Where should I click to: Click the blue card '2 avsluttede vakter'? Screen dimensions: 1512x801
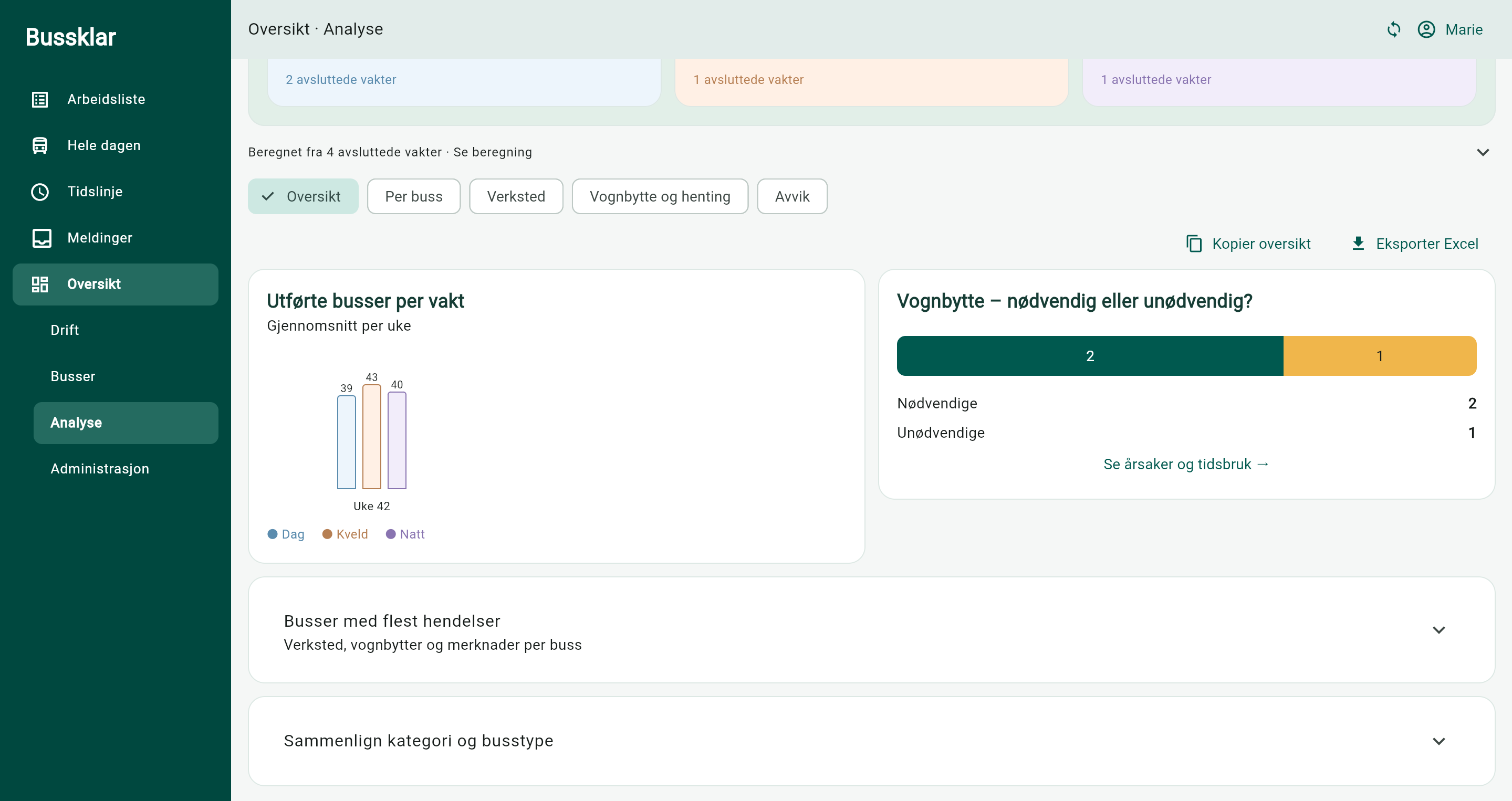click(464, 82)
